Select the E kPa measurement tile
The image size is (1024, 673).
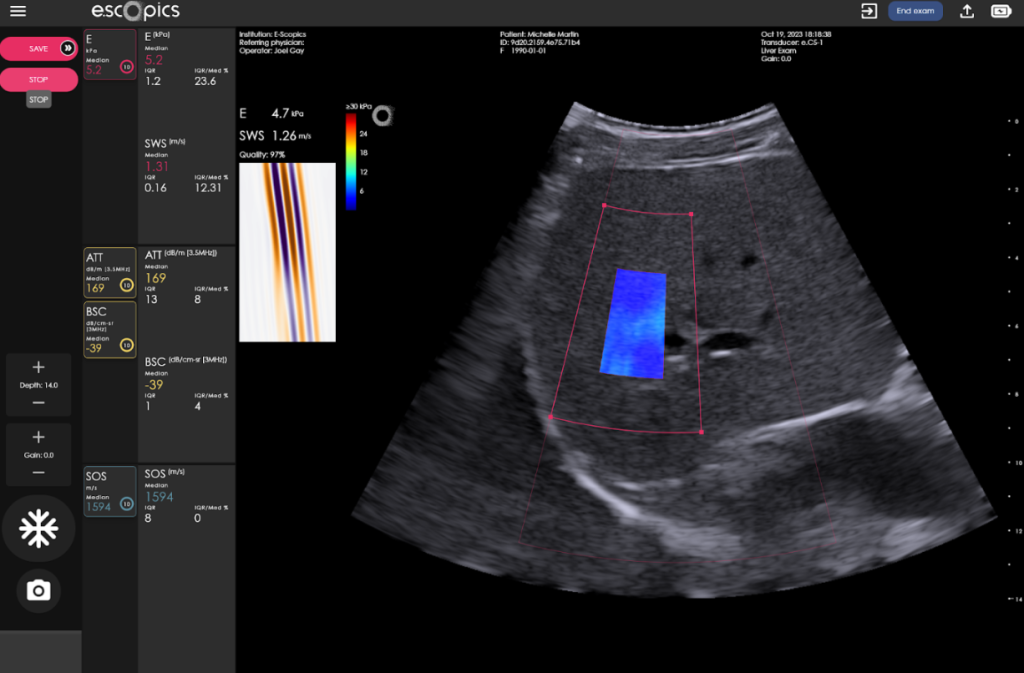[x=109, y=55]
